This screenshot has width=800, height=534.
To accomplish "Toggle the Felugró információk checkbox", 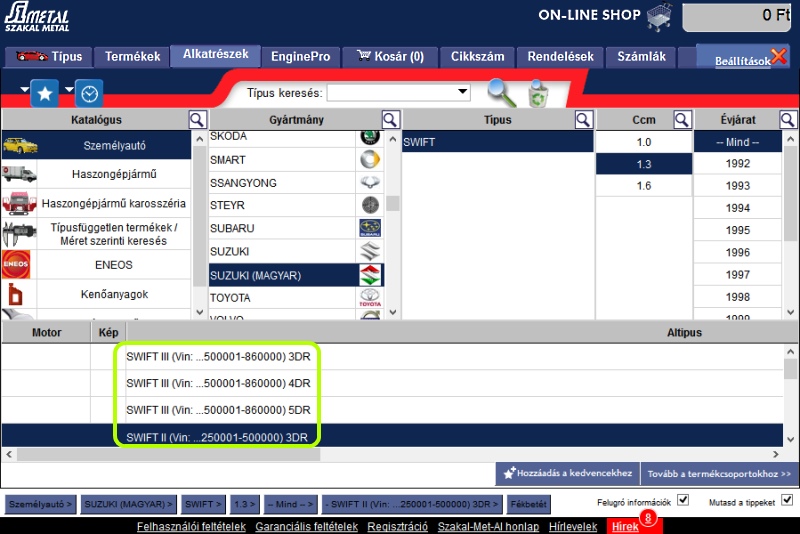I will 683,500.
